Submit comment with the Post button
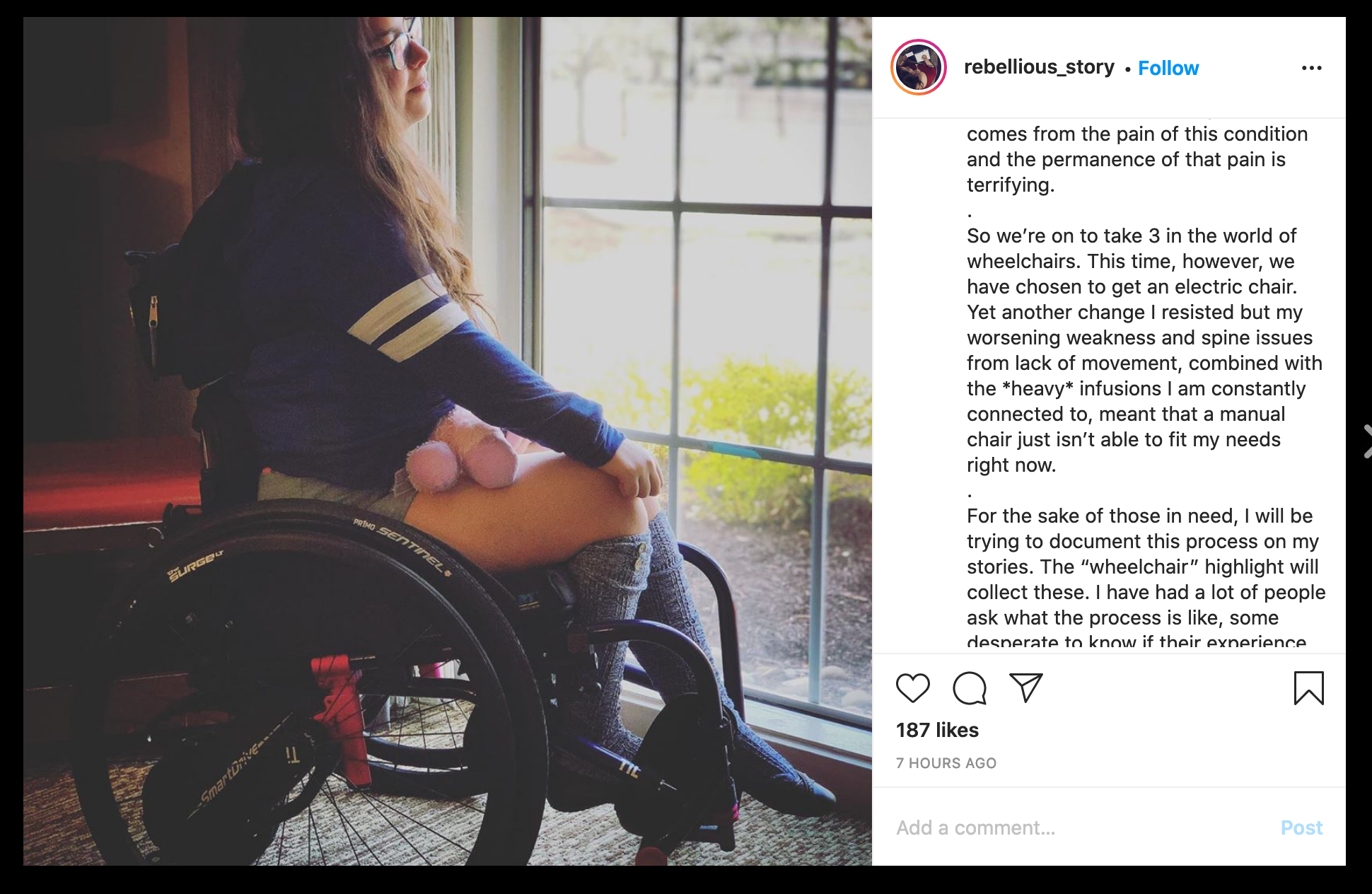 (1301, 828)
